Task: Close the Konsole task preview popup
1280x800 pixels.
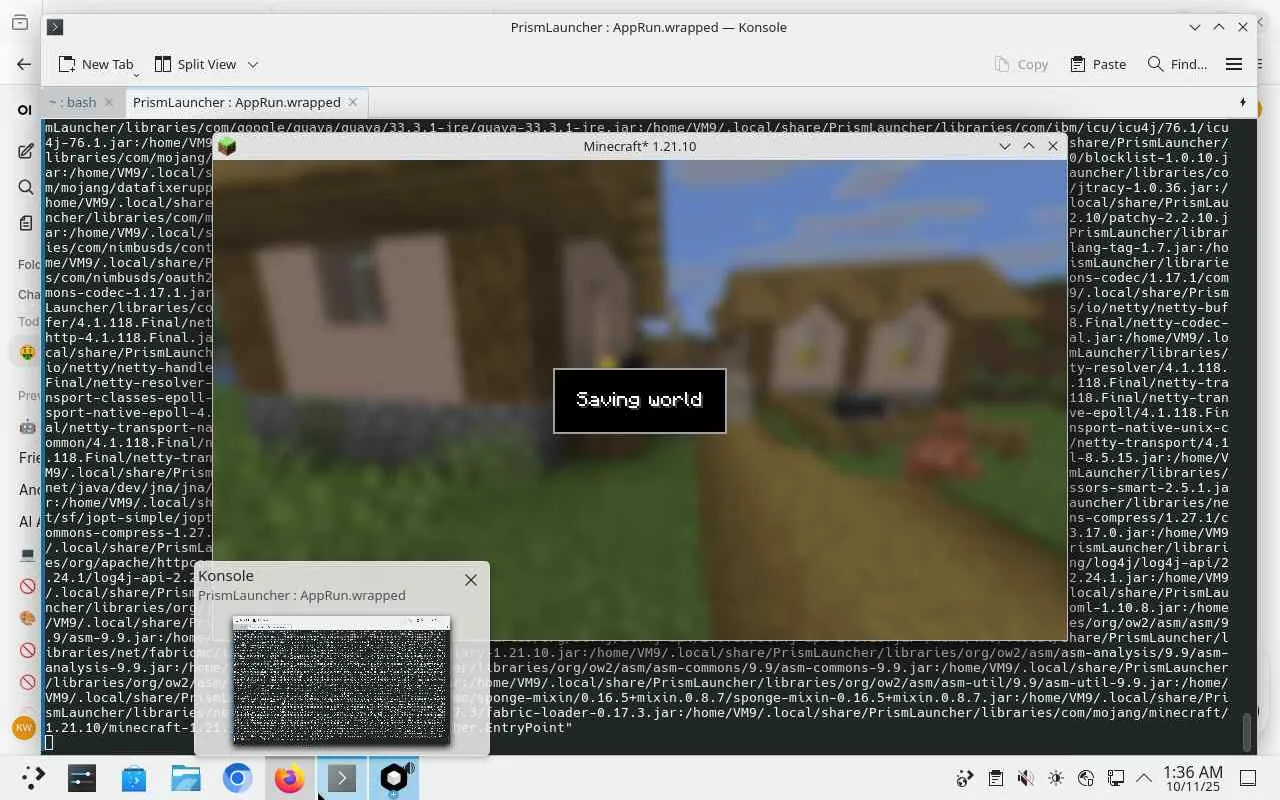Action: tap(471, 579)
